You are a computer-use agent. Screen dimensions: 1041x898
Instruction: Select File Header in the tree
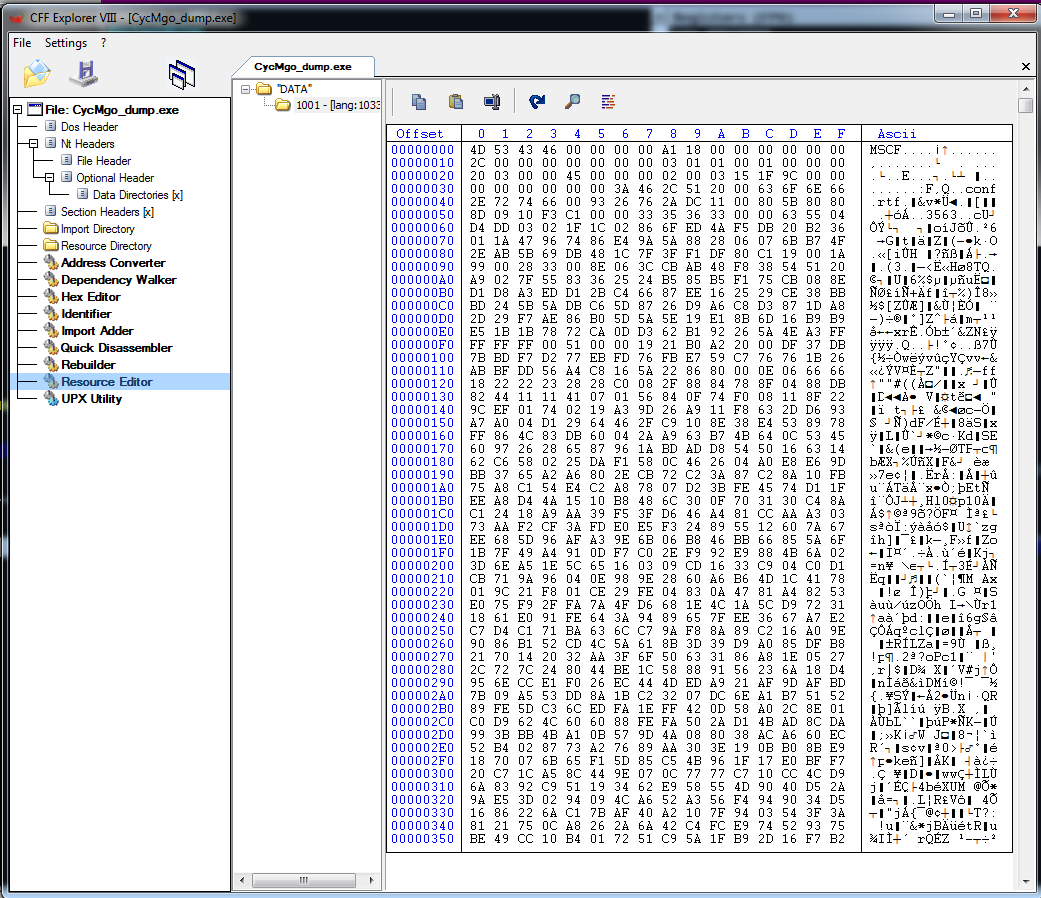pos(104,161)
